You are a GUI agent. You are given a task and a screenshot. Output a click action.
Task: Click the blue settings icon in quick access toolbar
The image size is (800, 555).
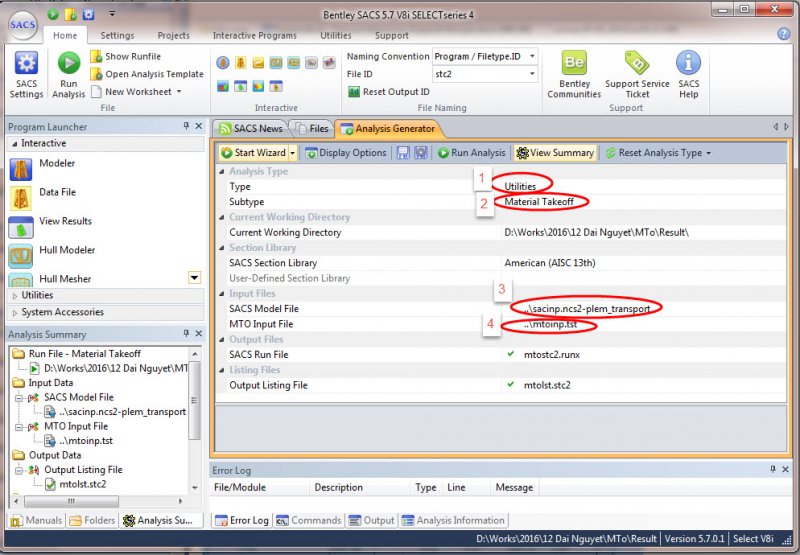pos(88,14)
